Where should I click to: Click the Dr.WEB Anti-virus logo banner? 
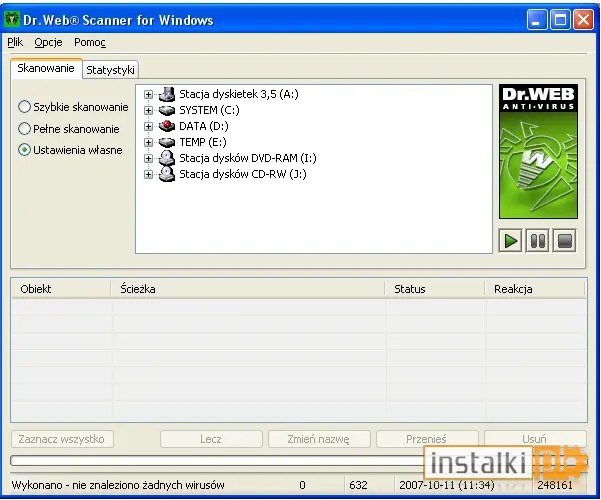pos(538,152)
